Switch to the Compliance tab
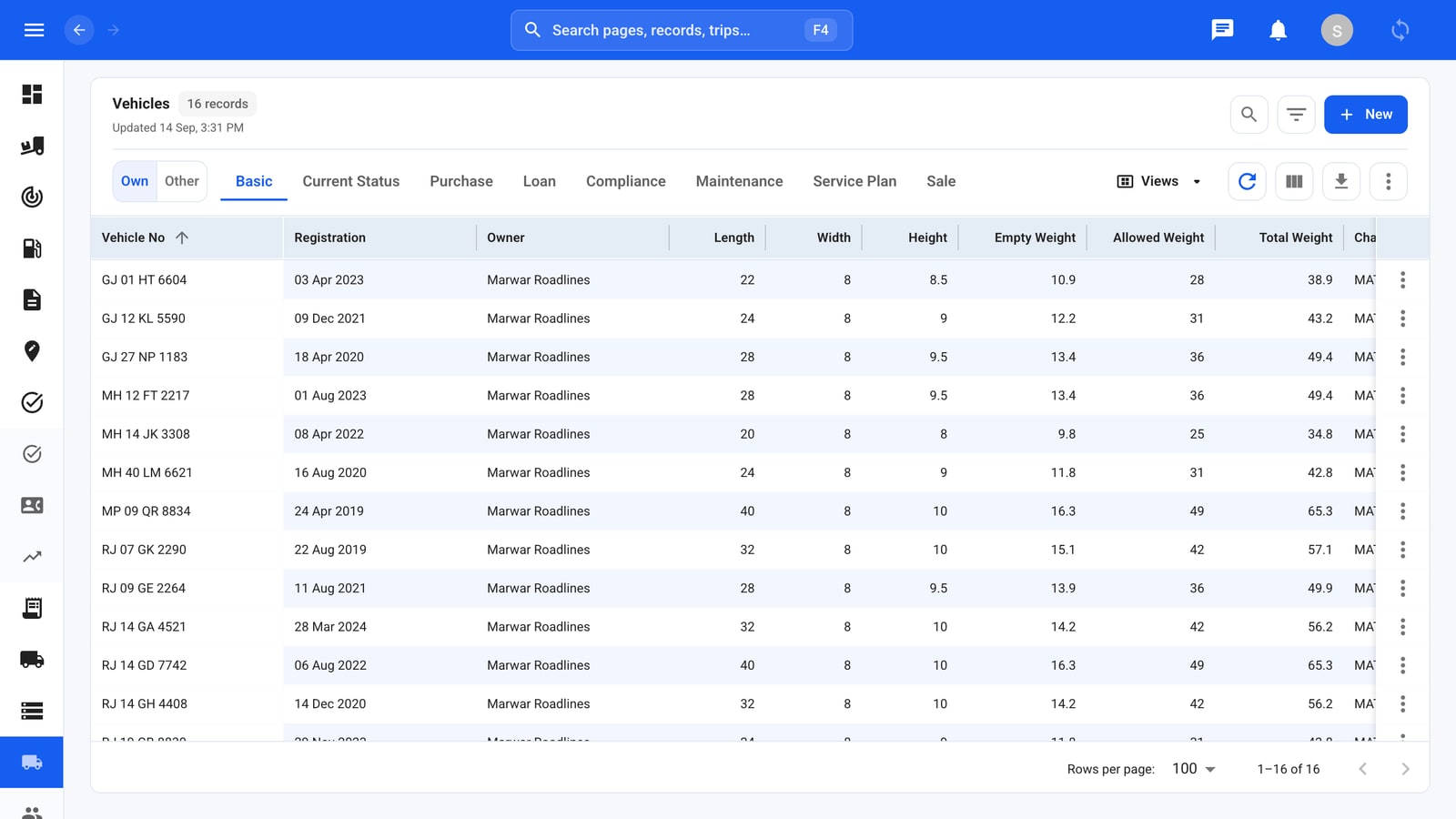This screenshot has height=819, width=1456. [x=626, y=181]
